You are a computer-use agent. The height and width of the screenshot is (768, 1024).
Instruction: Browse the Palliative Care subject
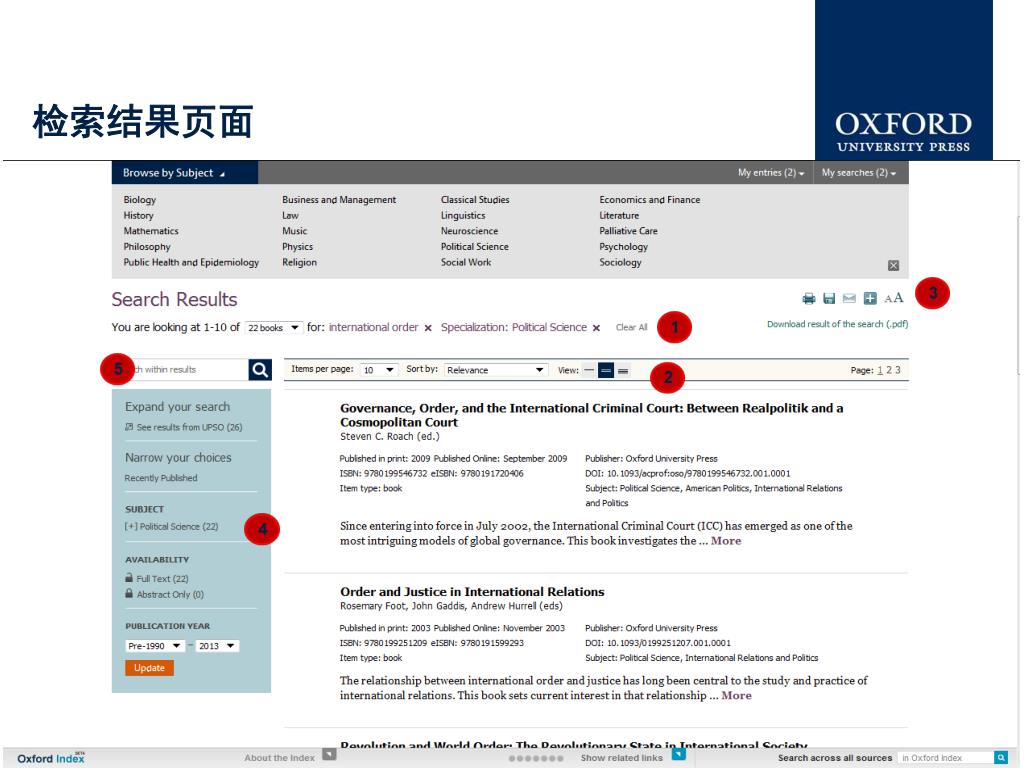pyautogui.click(x=628, y=231)
